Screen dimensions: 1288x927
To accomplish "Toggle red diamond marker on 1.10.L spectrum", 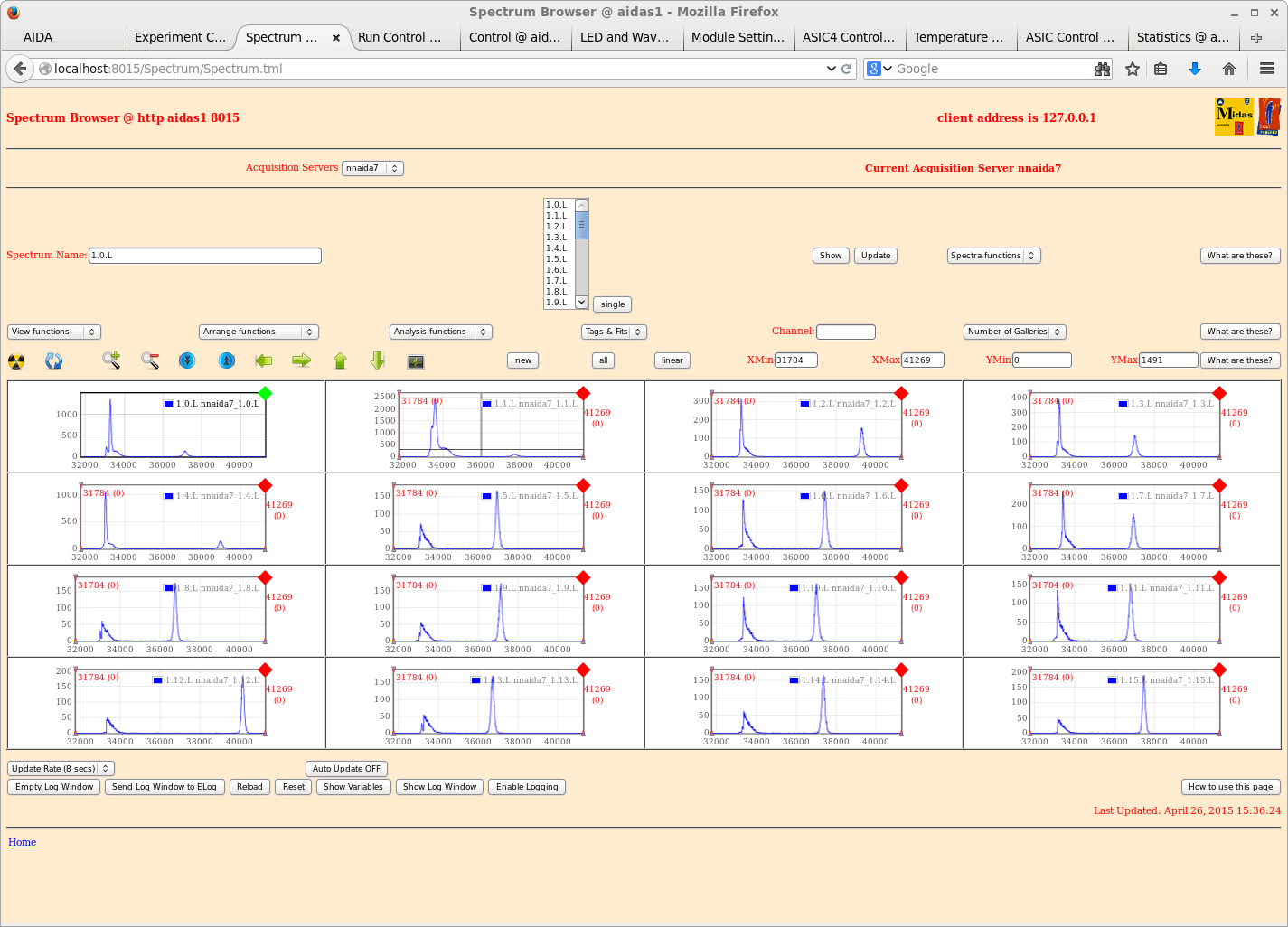I will [901, 577].
